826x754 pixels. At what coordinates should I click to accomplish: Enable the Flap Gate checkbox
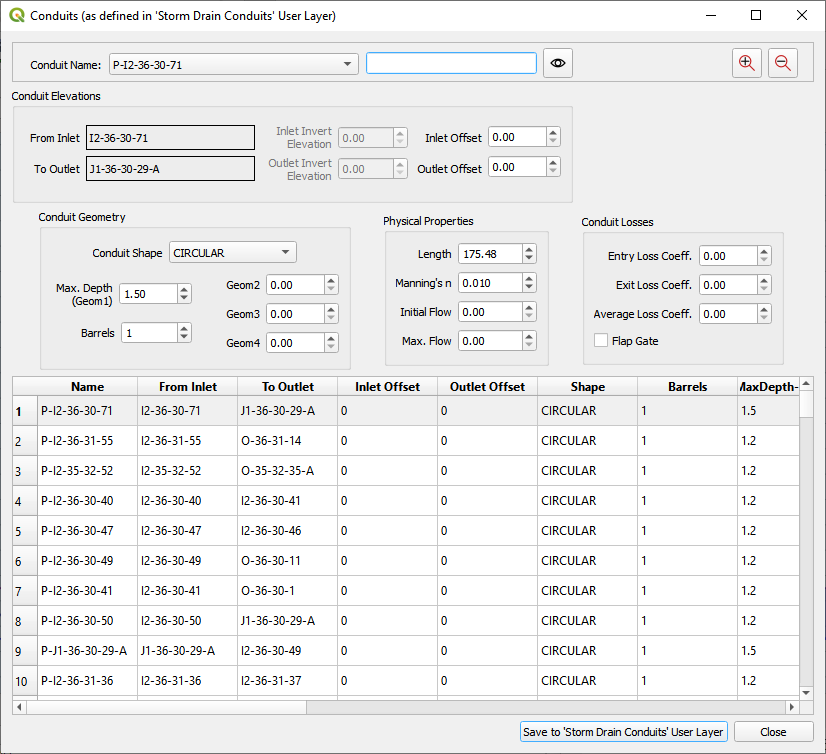(x=601, y=341)
